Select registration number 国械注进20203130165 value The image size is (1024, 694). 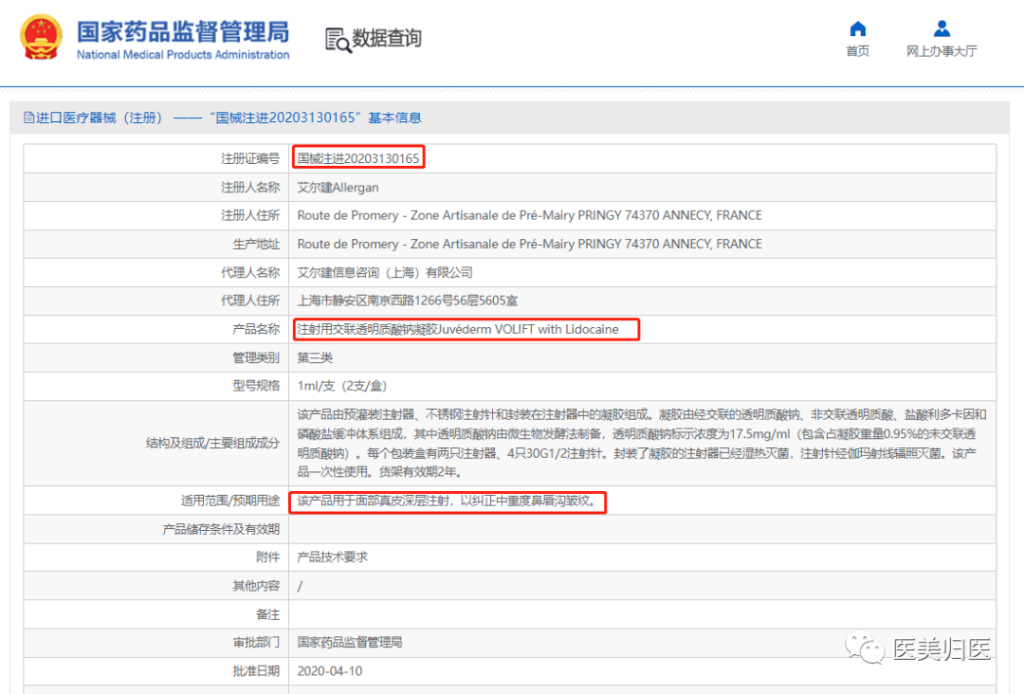click(359, 159)
